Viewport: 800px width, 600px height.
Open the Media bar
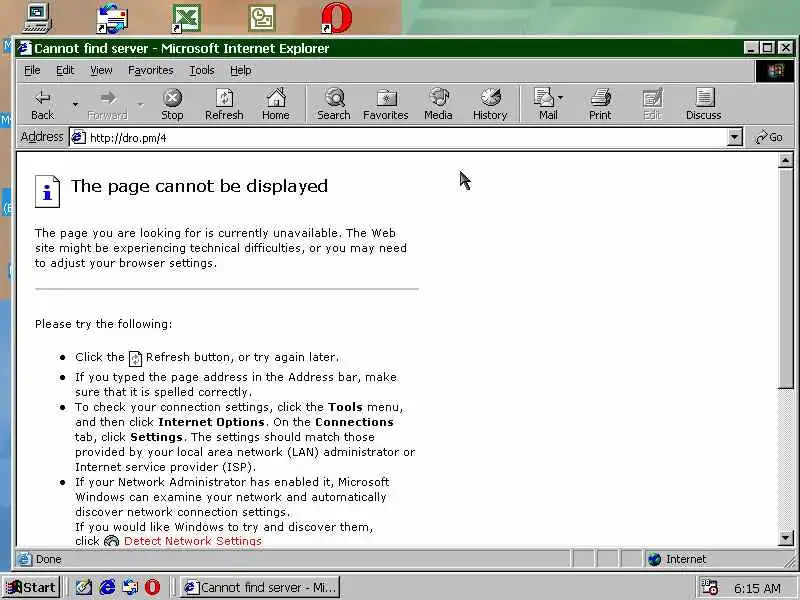pos(438,105)
